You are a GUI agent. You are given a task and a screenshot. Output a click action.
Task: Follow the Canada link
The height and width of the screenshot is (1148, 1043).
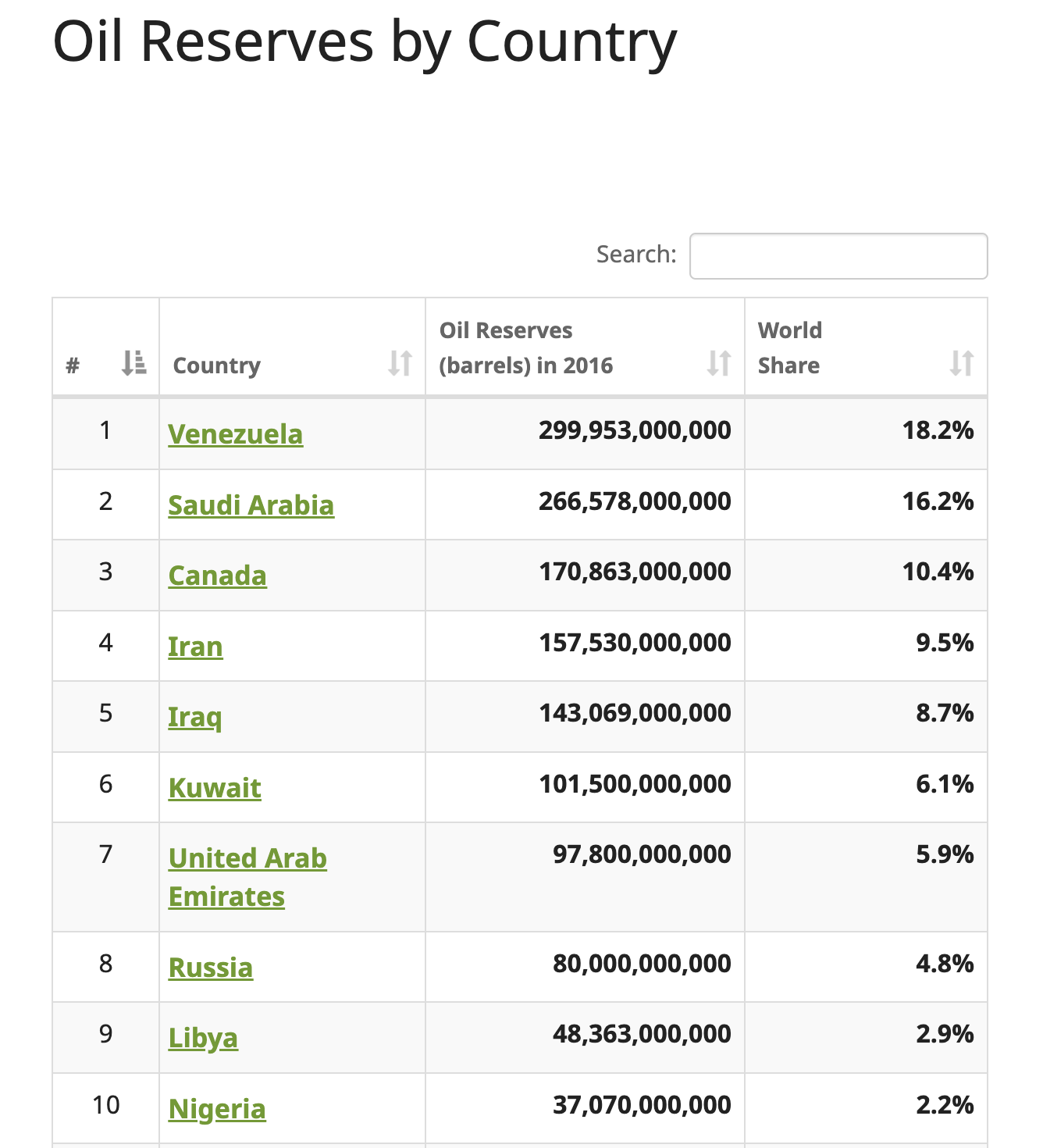point(218,576)
